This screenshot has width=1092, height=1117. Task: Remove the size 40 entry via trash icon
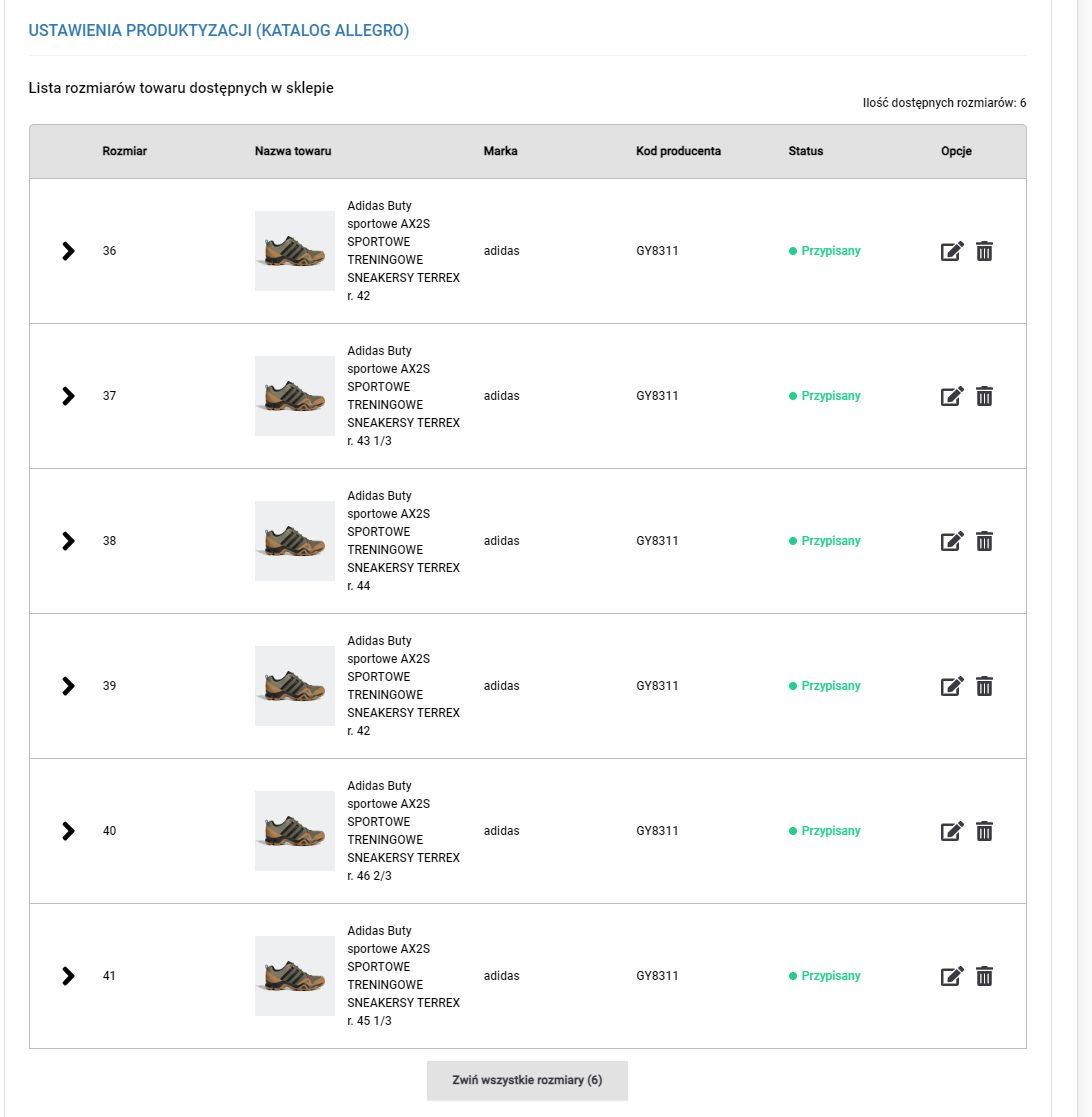coord(984,831)
